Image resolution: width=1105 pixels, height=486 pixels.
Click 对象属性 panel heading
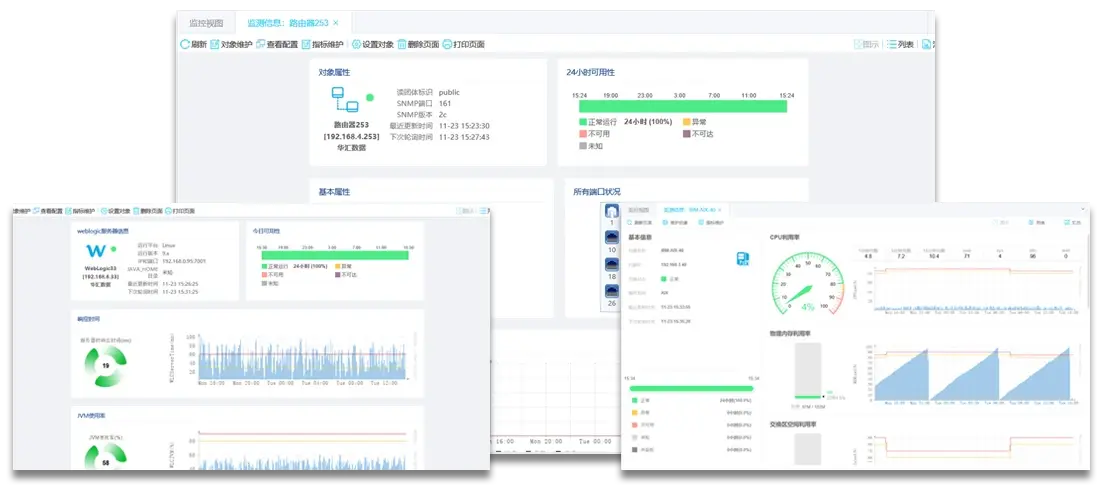(x=334, y=72)
